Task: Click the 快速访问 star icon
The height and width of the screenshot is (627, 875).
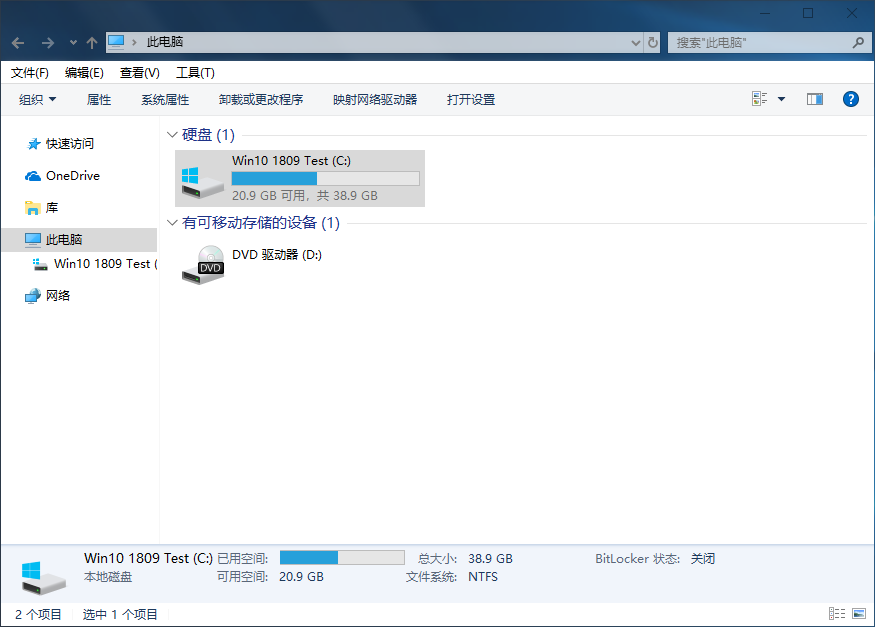Action: pos(33,144)
